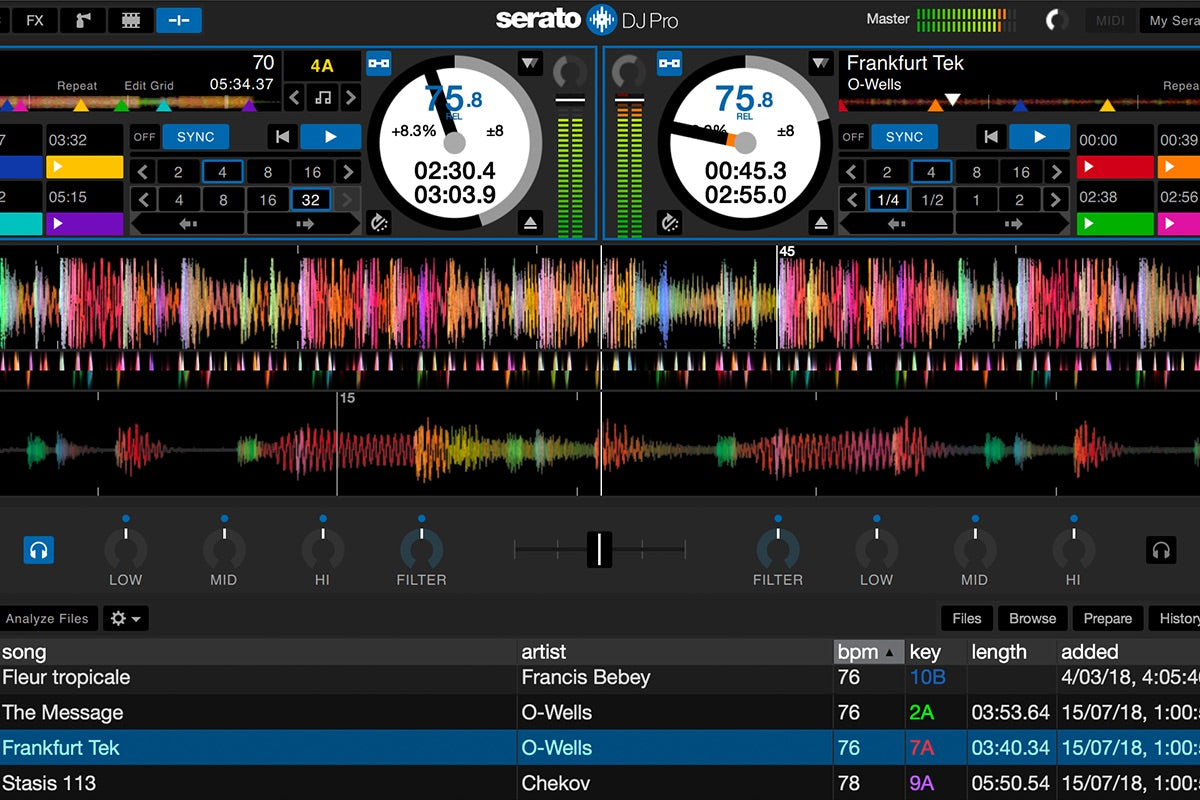Click the key display notes icon near 4A
The height and width of the screenshot is (800, 1200).
[321, 97]
